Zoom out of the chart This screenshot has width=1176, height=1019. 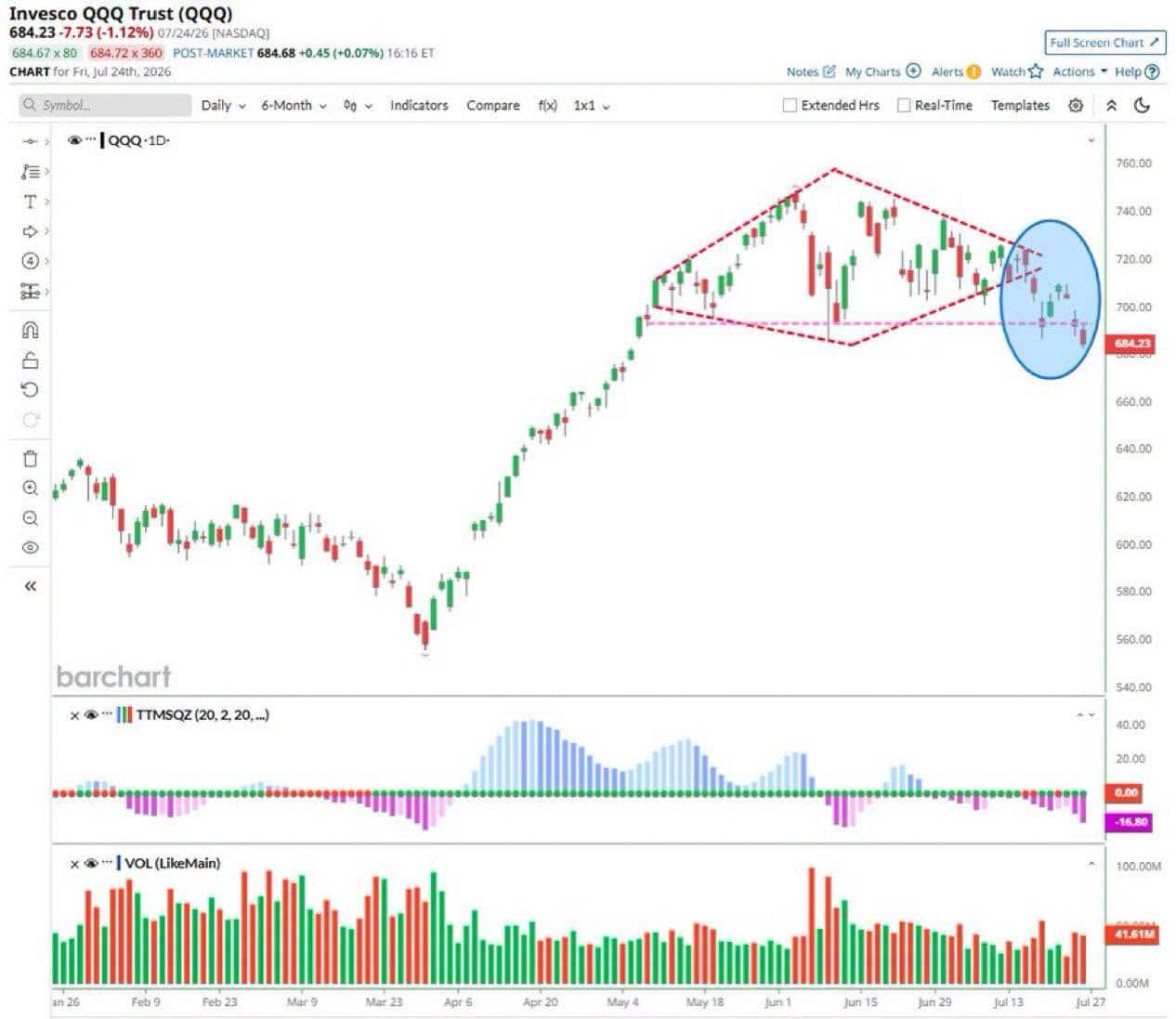tap(30, 517)
